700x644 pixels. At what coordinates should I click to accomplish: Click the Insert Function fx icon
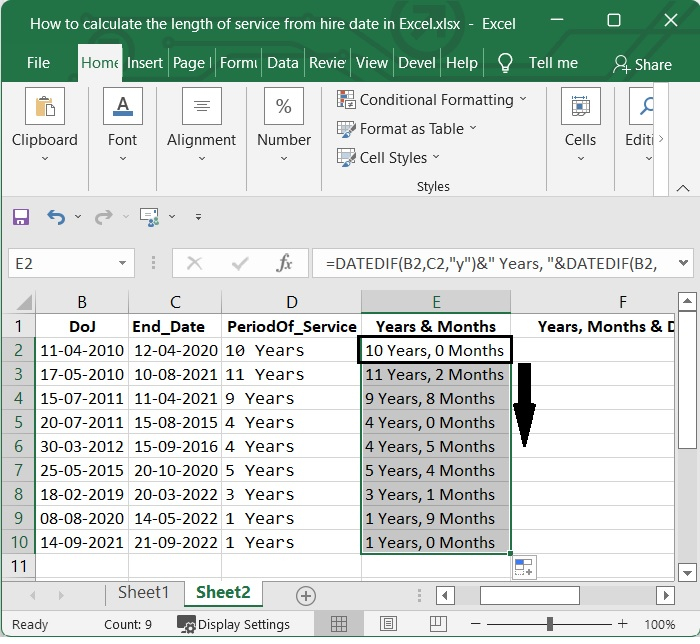tap(285, 263)
